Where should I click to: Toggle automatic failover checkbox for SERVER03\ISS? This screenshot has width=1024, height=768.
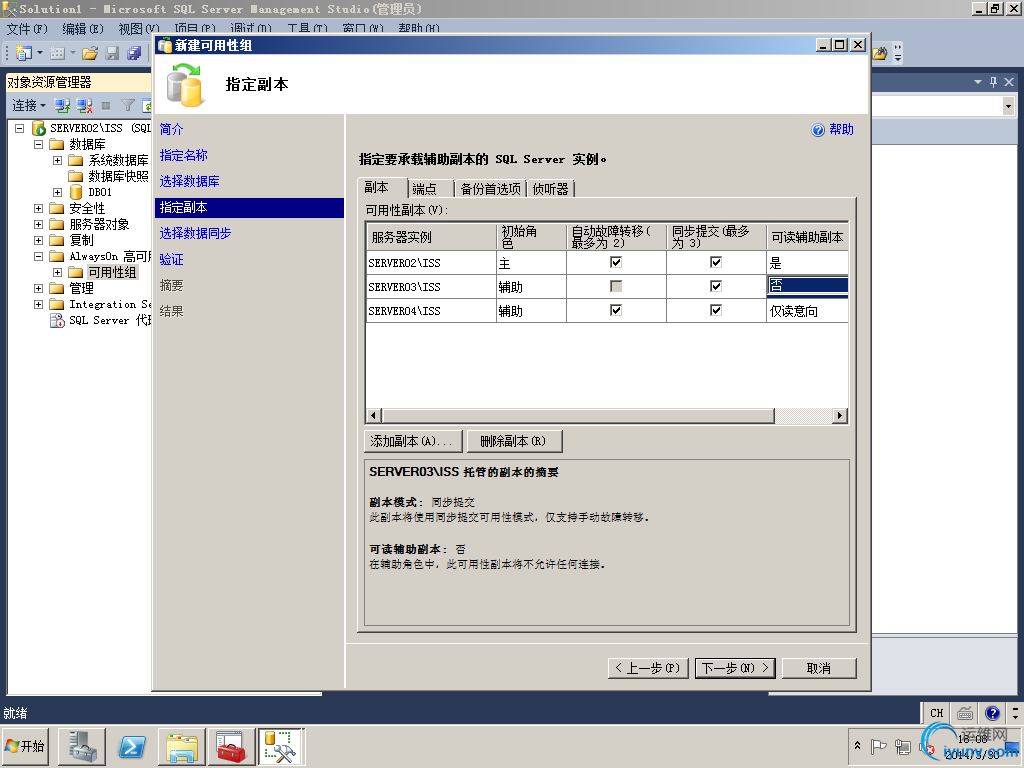coord(616,286)
